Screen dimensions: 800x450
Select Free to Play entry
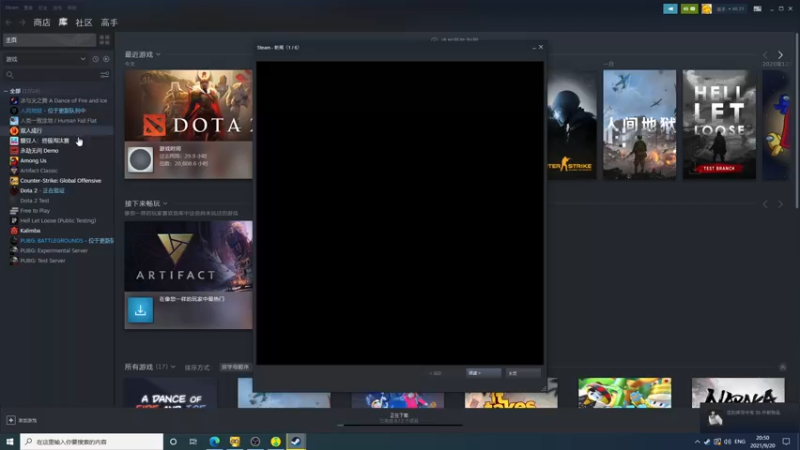tap(35, 210)
